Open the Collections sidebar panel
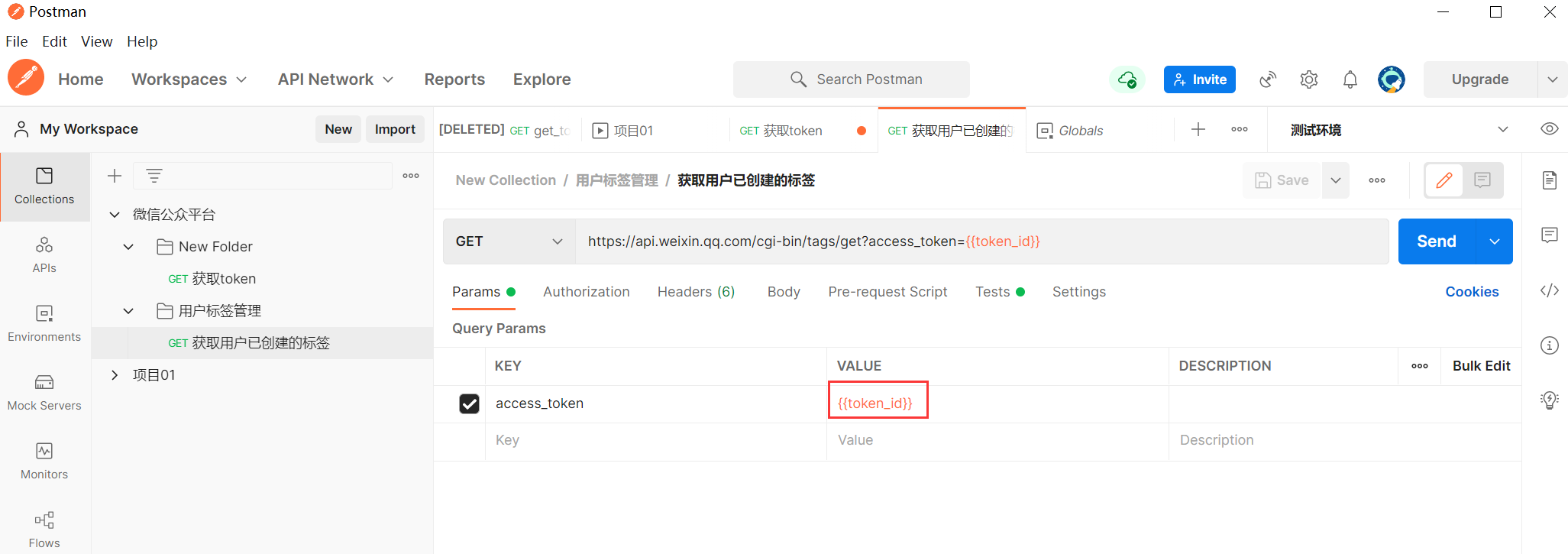The image size is (1568, 554). tap(44, 186)
